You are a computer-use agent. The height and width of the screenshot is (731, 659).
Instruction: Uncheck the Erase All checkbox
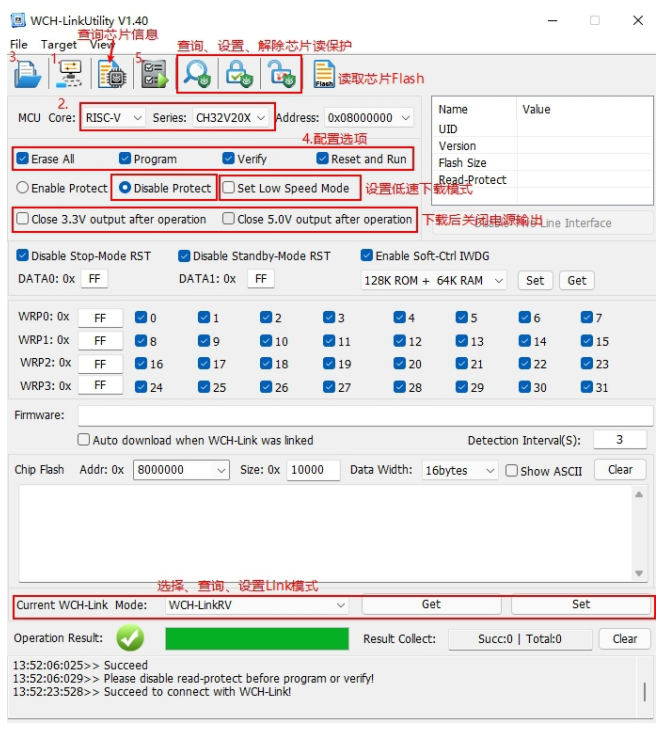(x=22, y=159)
